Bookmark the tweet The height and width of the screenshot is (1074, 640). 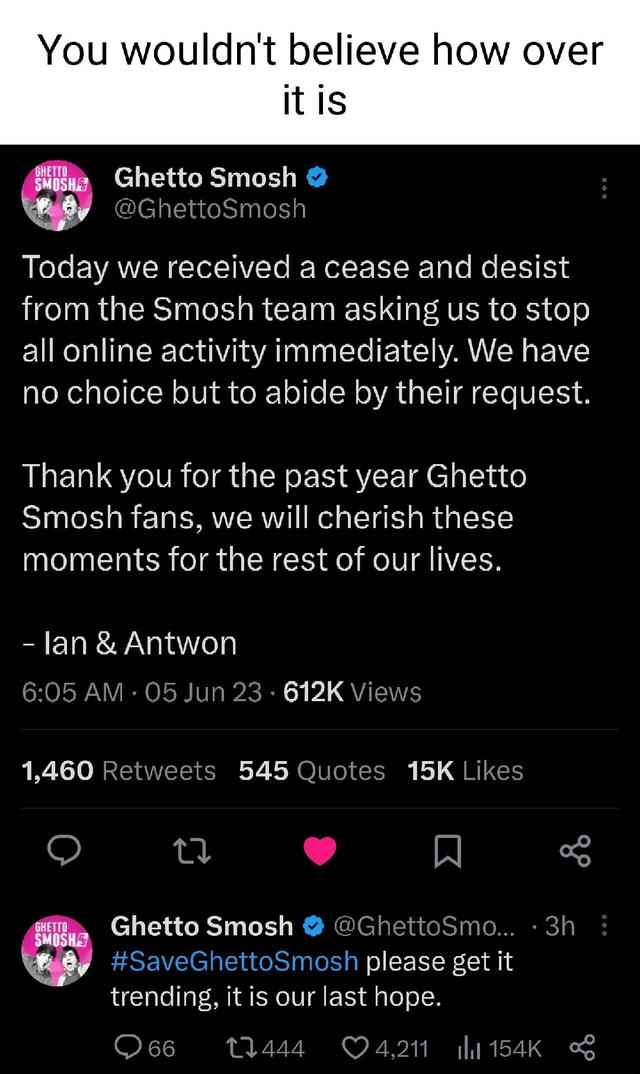tap(446, 852)
